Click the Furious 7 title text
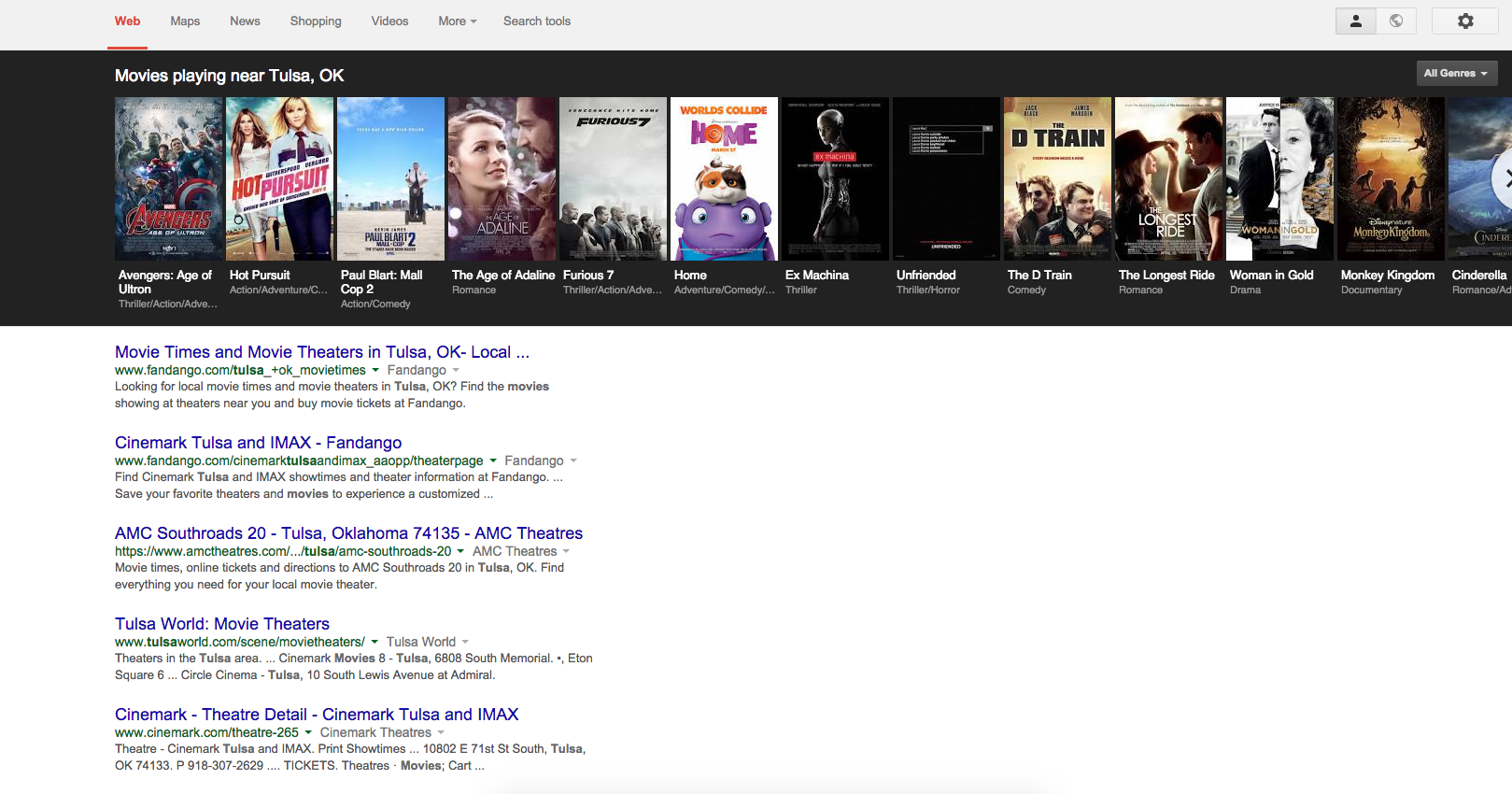This screenshot has height=794, width=1512. 588,275
